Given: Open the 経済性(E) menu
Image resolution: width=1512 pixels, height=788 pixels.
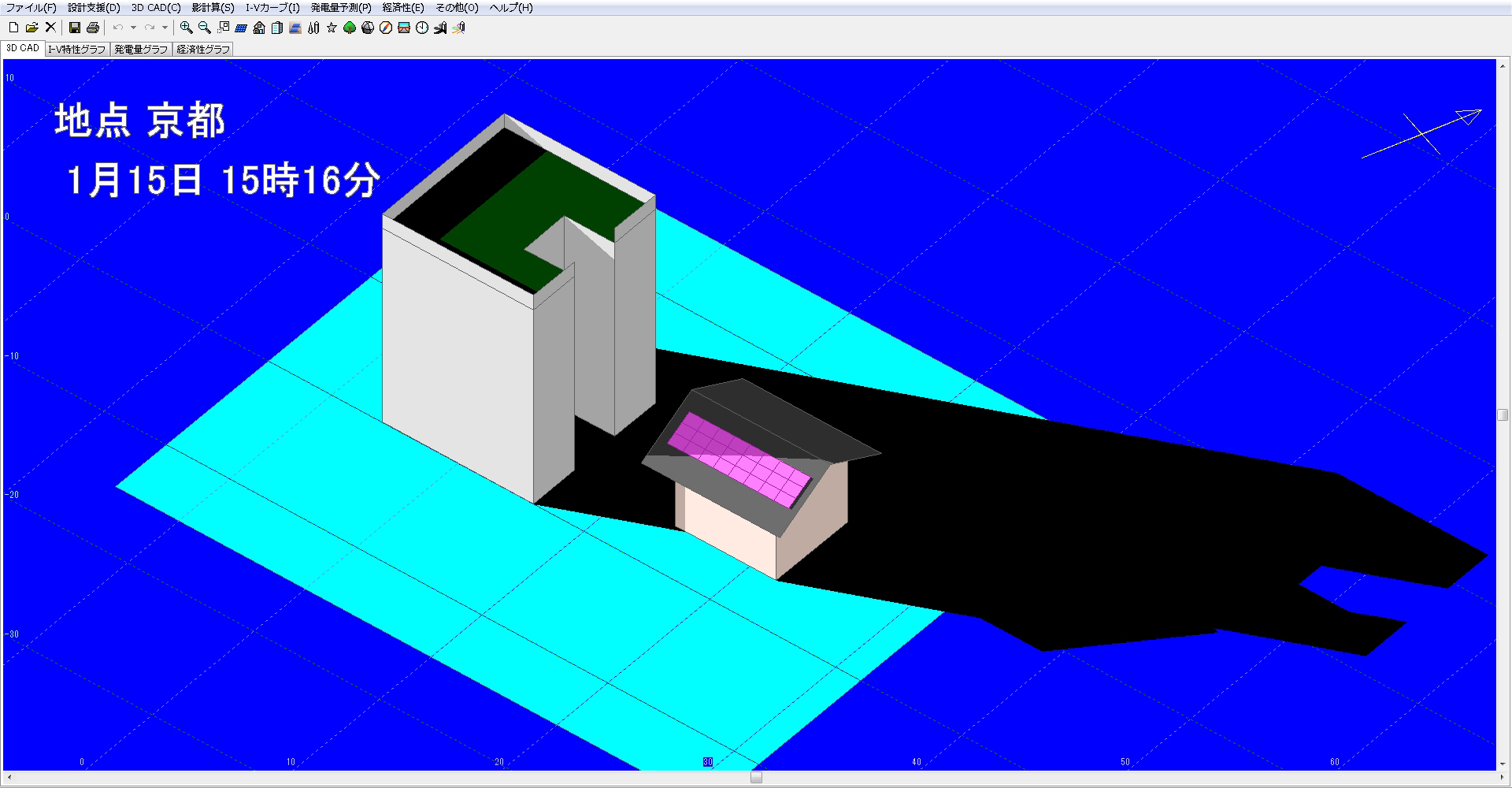Looking at the screenshot, I should click(x=403, y=8).
